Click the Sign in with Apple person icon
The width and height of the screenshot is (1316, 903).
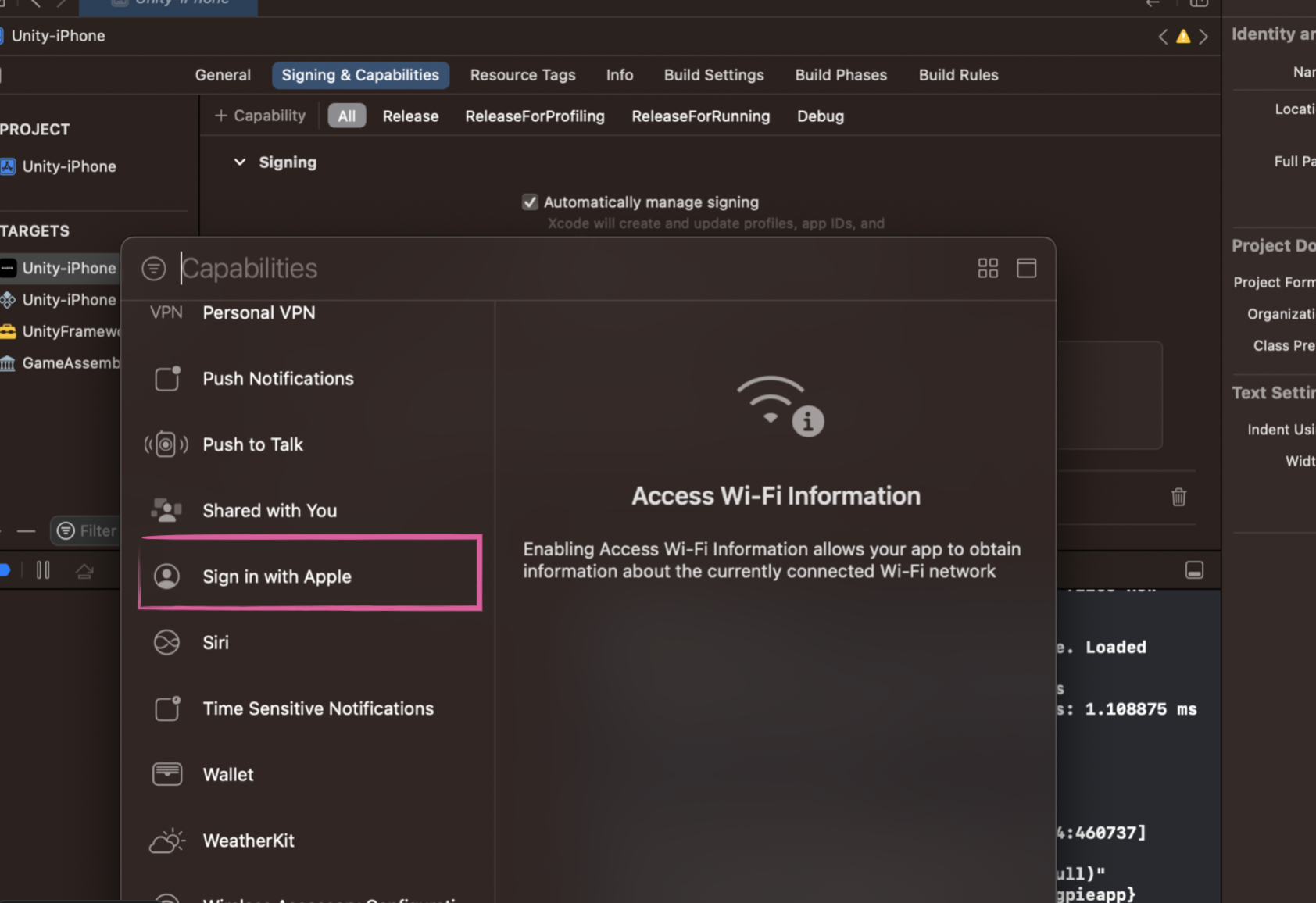(166, 576)
